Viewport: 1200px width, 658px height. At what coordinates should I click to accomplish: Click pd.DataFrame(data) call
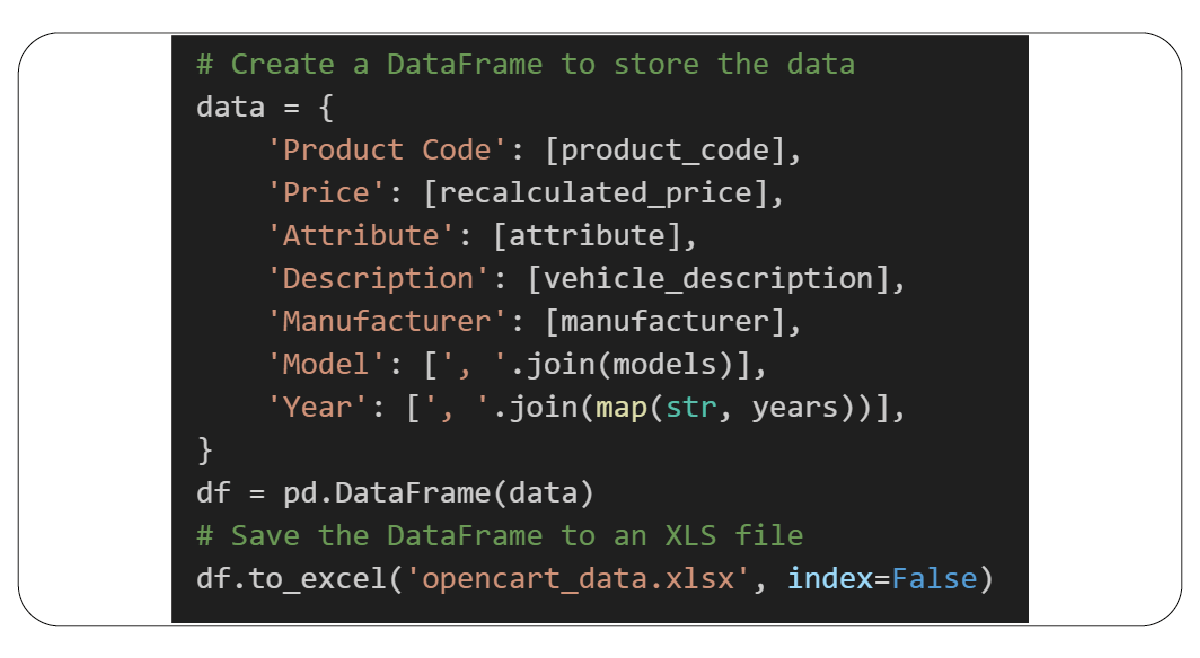pyautogui.click(x=440, y=494)
